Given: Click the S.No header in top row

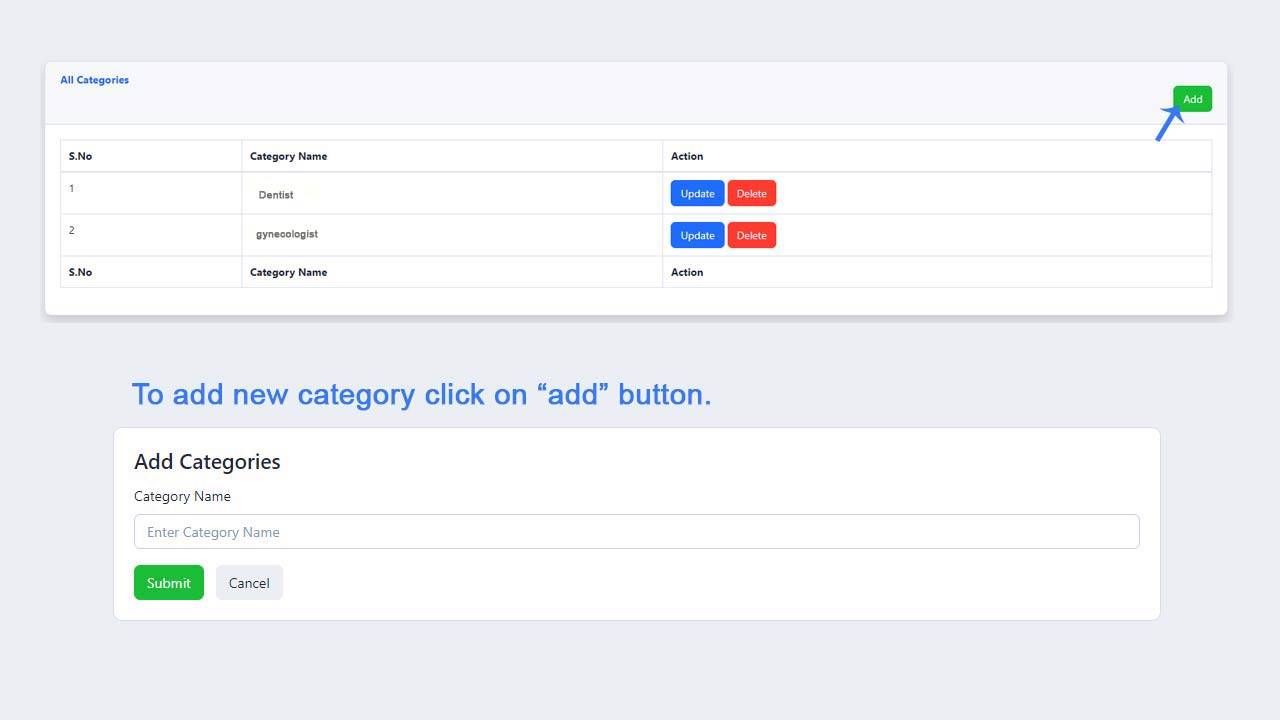Looking at the screenshot, I should tap(80, 156).
